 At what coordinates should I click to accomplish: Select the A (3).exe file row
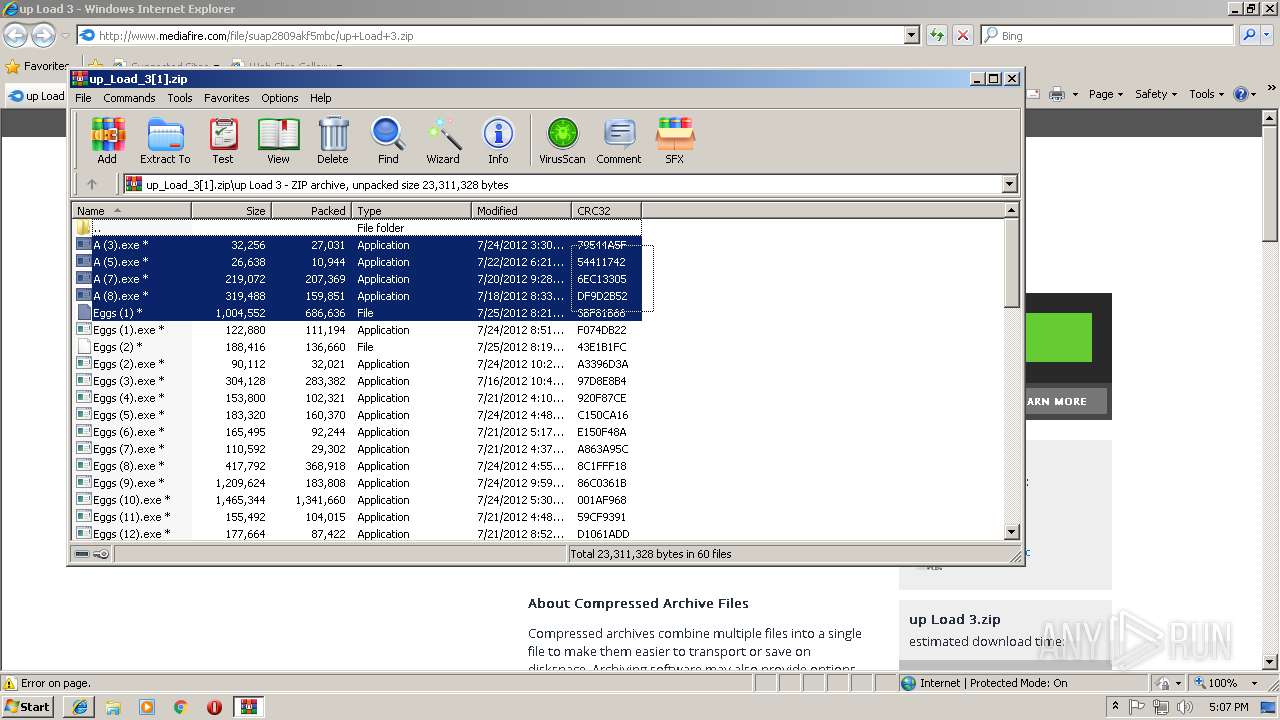pos(357,245)
